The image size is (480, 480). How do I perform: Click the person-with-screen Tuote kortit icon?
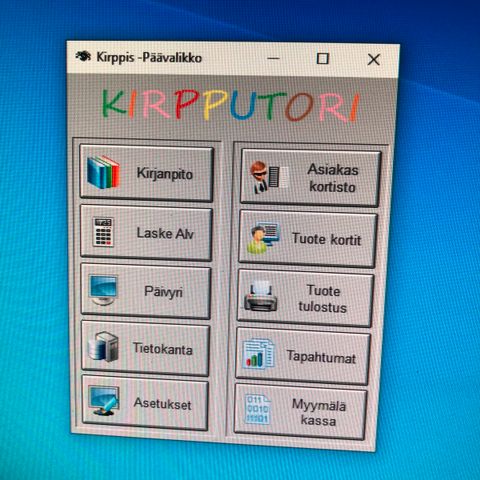[x=263, y=237]
